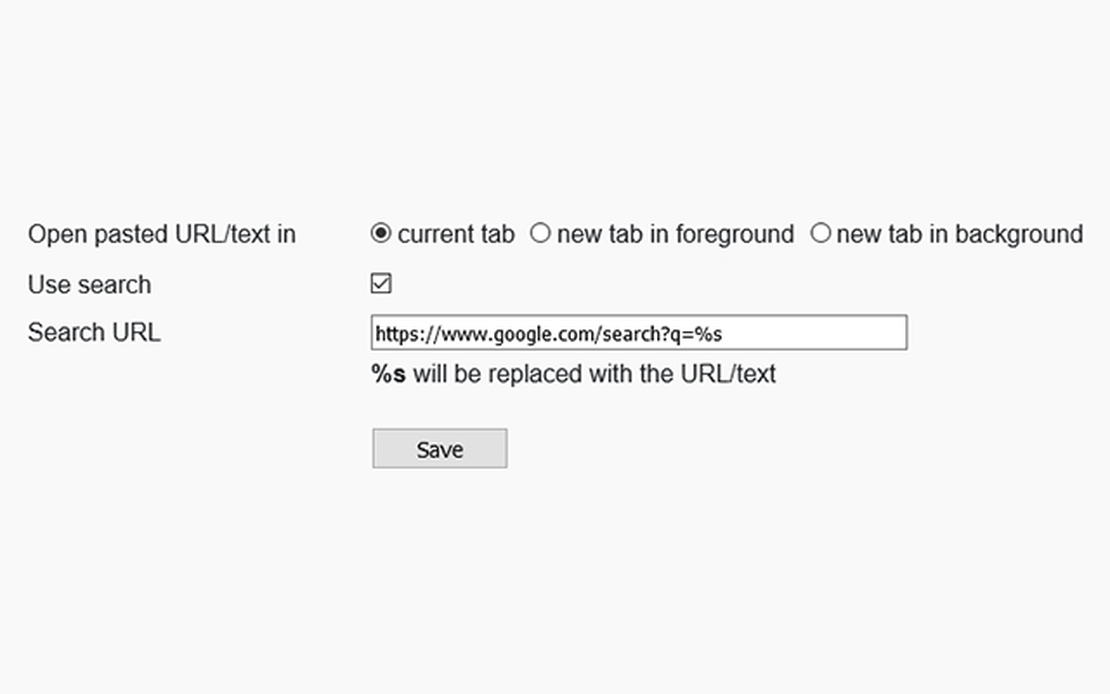This screenshot has height=694, width=1110.
Task: Click the Save button
Action: [439, 449]
